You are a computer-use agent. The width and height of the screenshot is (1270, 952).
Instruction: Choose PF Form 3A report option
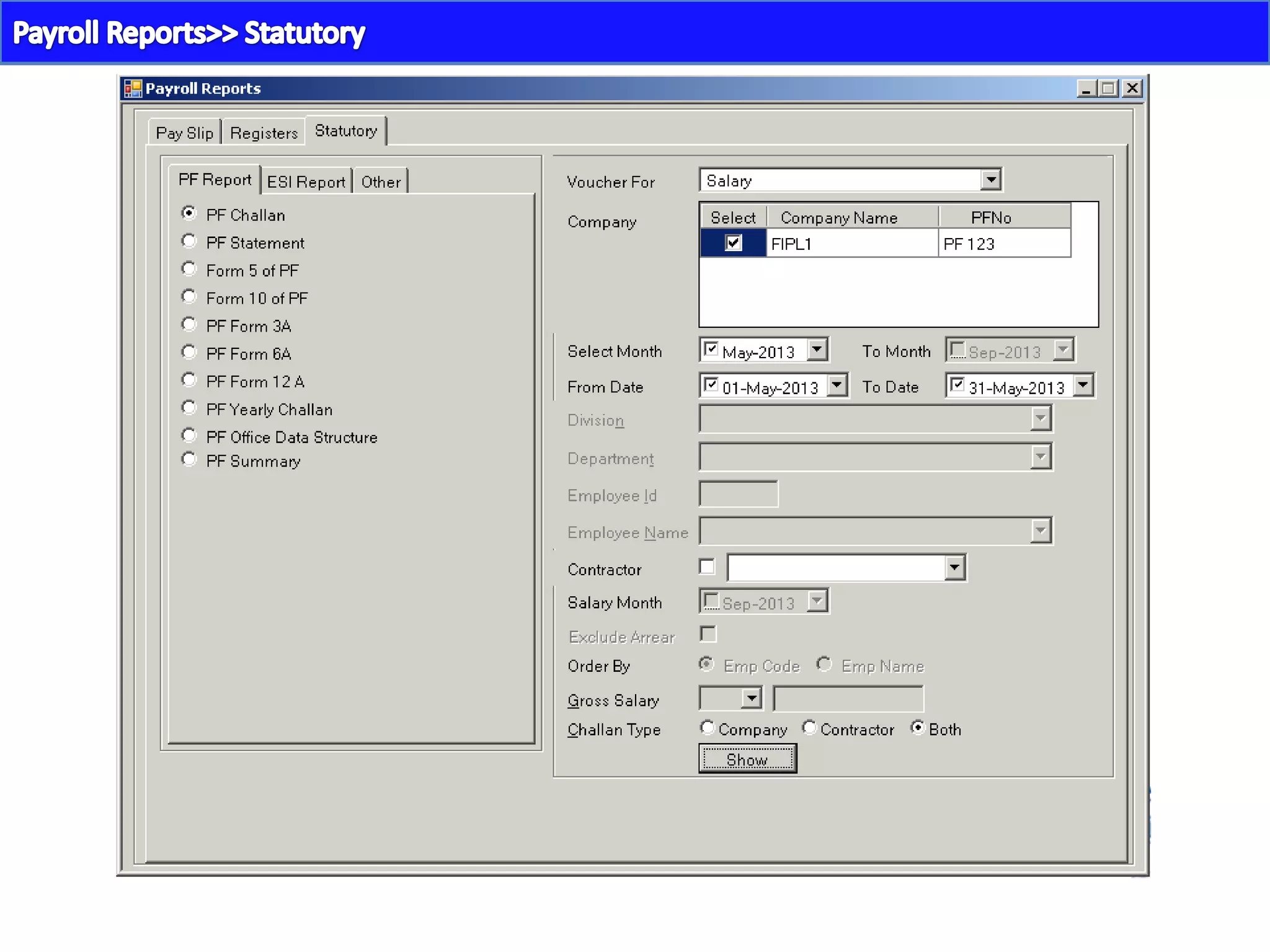(x=189, y=325)
